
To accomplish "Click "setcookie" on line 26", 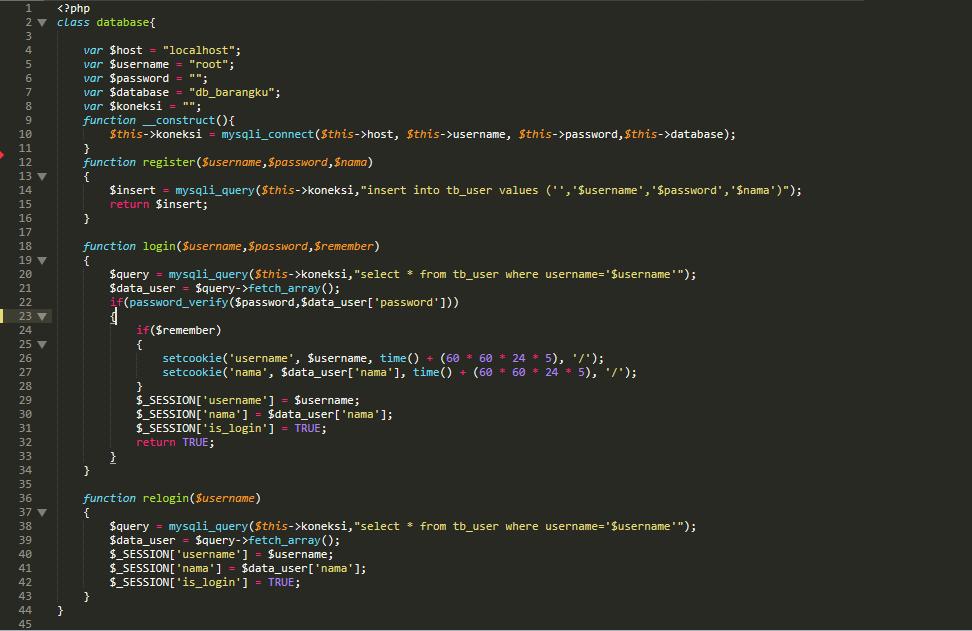I will 192,358.
